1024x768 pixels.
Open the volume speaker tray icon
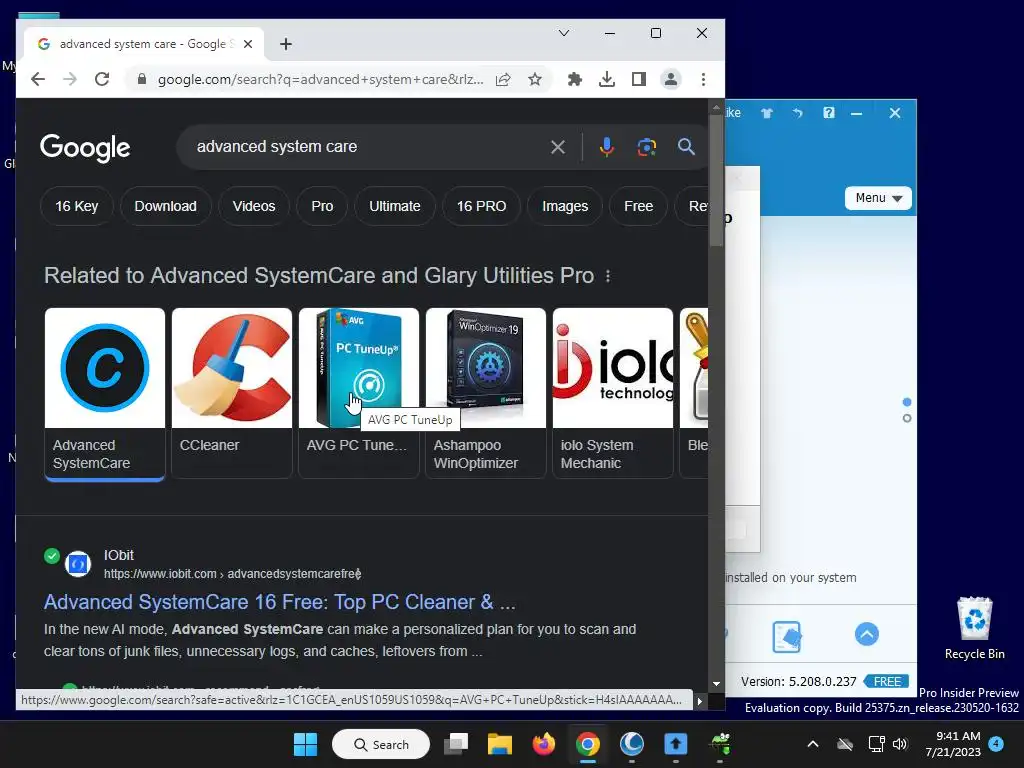[900, 744]
